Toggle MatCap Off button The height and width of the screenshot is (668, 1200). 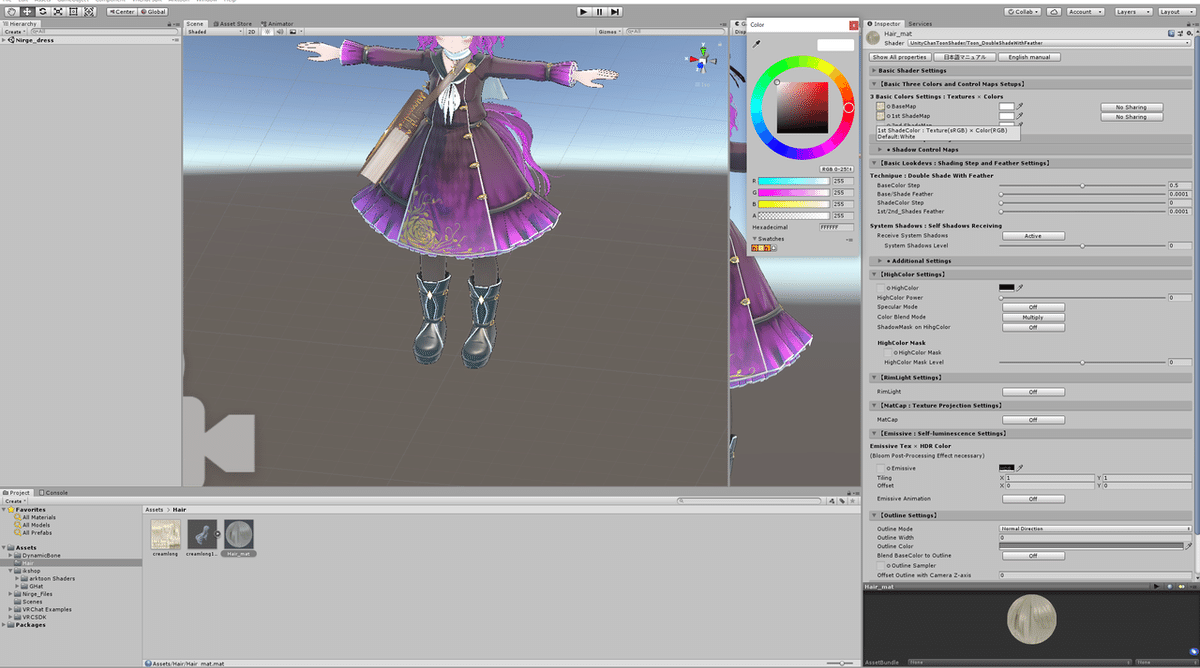coord(1033,420)
